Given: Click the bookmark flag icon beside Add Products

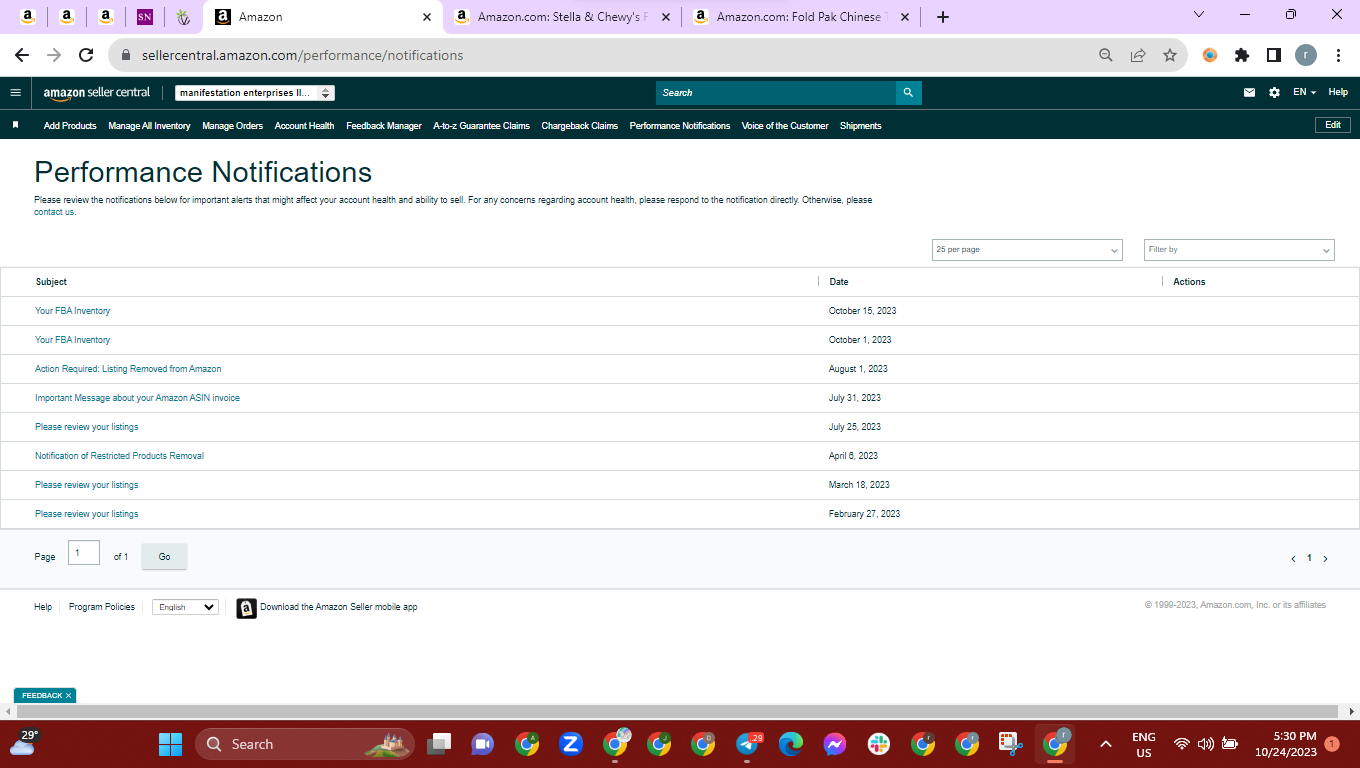Looking at the screenshot, I should tap(15, 125).
